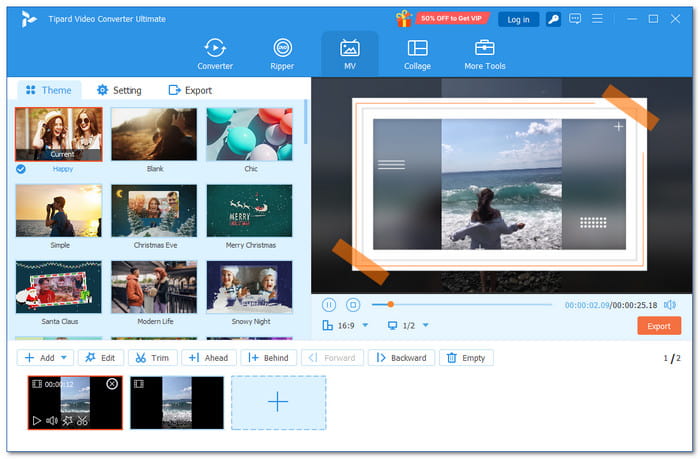Click the monitor icon beside 1/2
Viewport: 700px width, 459px height.
pyautogui.click(x=392, y=325)
